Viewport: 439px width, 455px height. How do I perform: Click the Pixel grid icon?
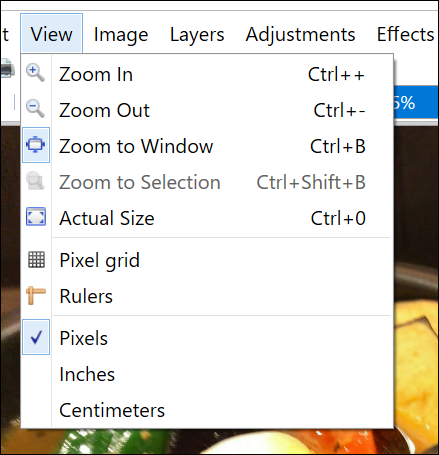(36, 260)
